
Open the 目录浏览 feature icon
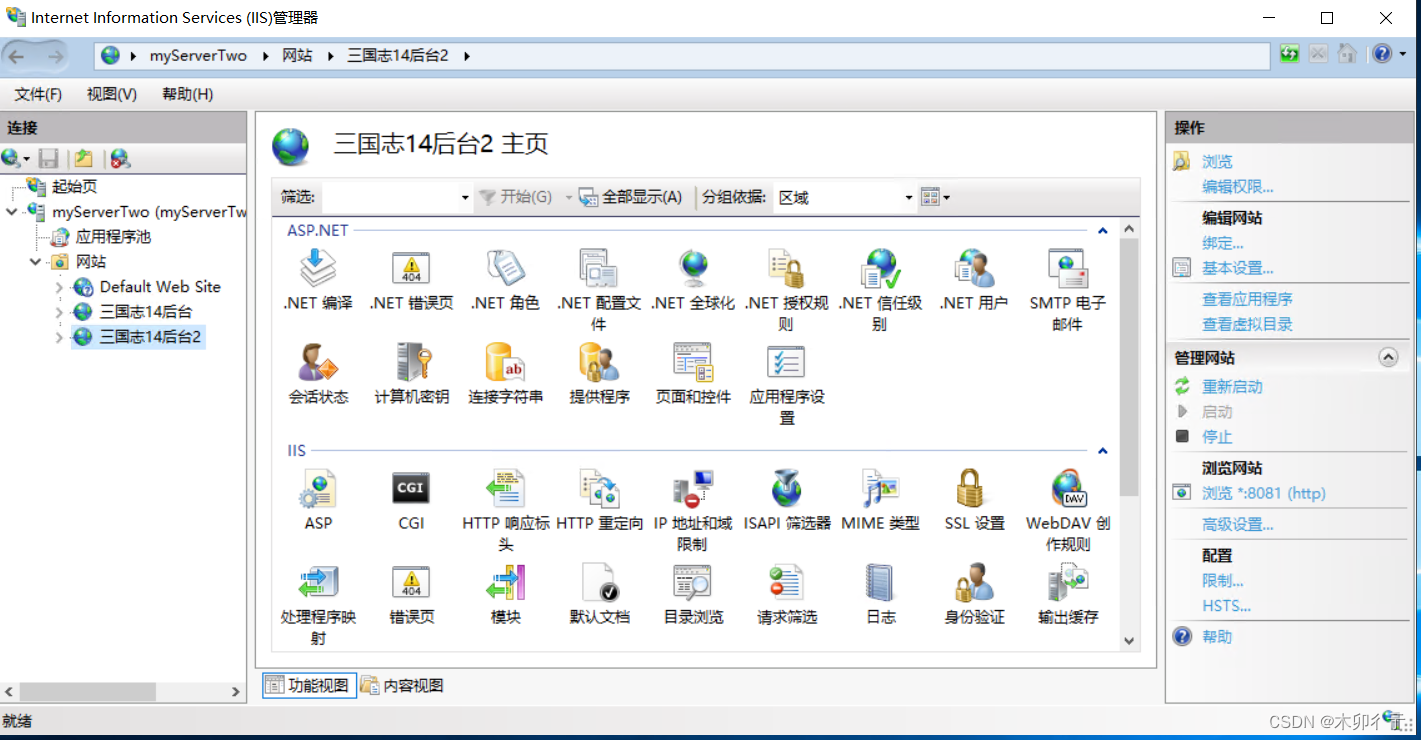pyautogui.click(x=693, y=582)
